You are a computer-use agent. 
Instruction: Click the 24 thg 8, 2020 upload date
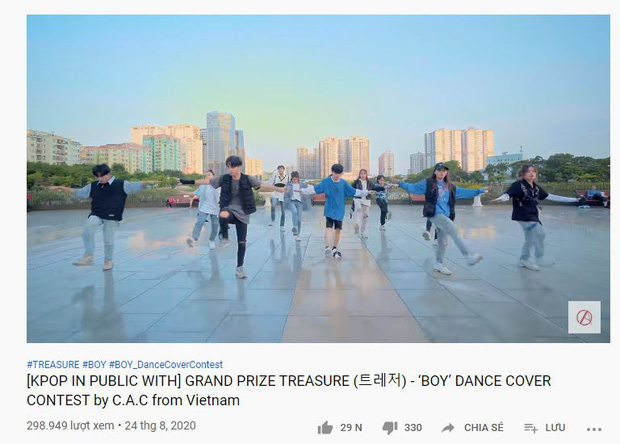pyautogui.click(x=160, y=426)
